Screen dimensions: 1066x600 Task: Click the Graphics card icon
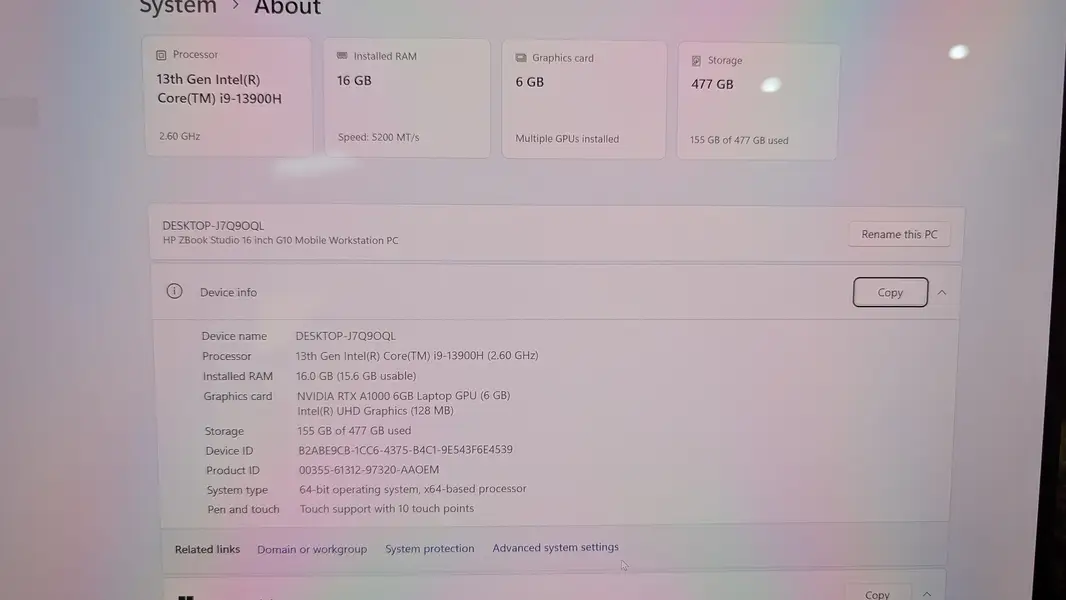click(x=521, y=58)
